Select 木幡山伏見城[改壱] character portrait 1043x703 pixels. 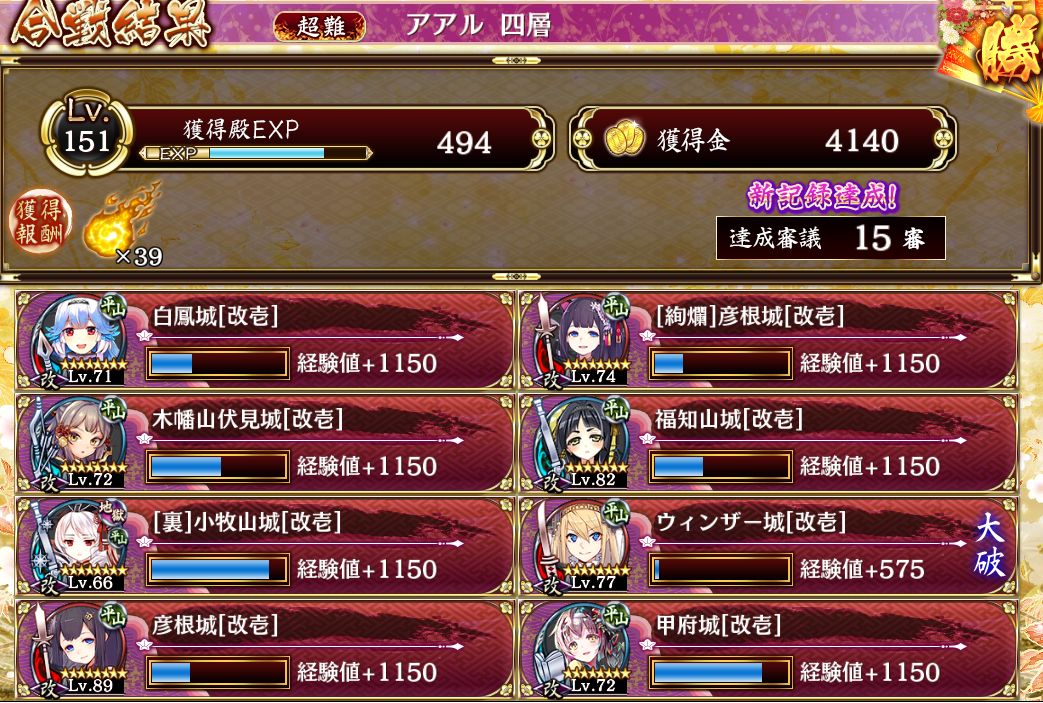point(75,442)
